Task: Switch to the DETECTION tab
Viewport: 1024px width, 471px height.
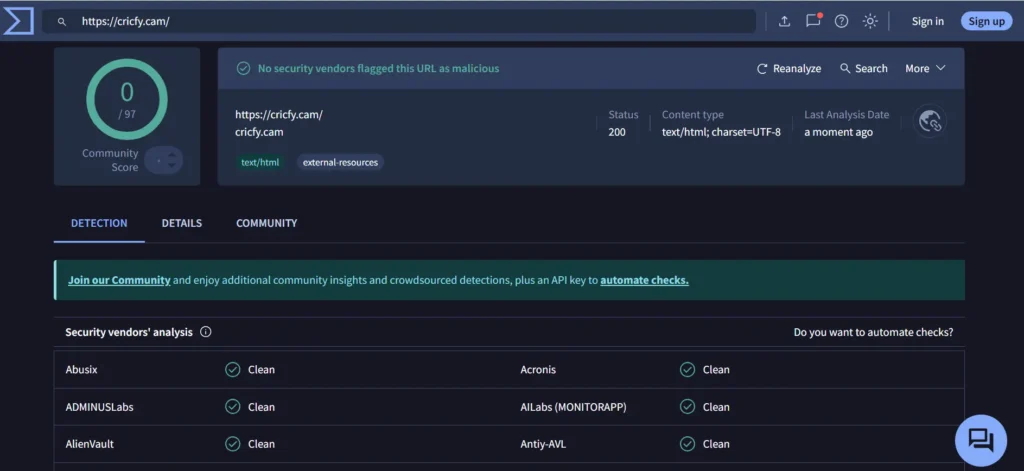Action: point(99,223)
